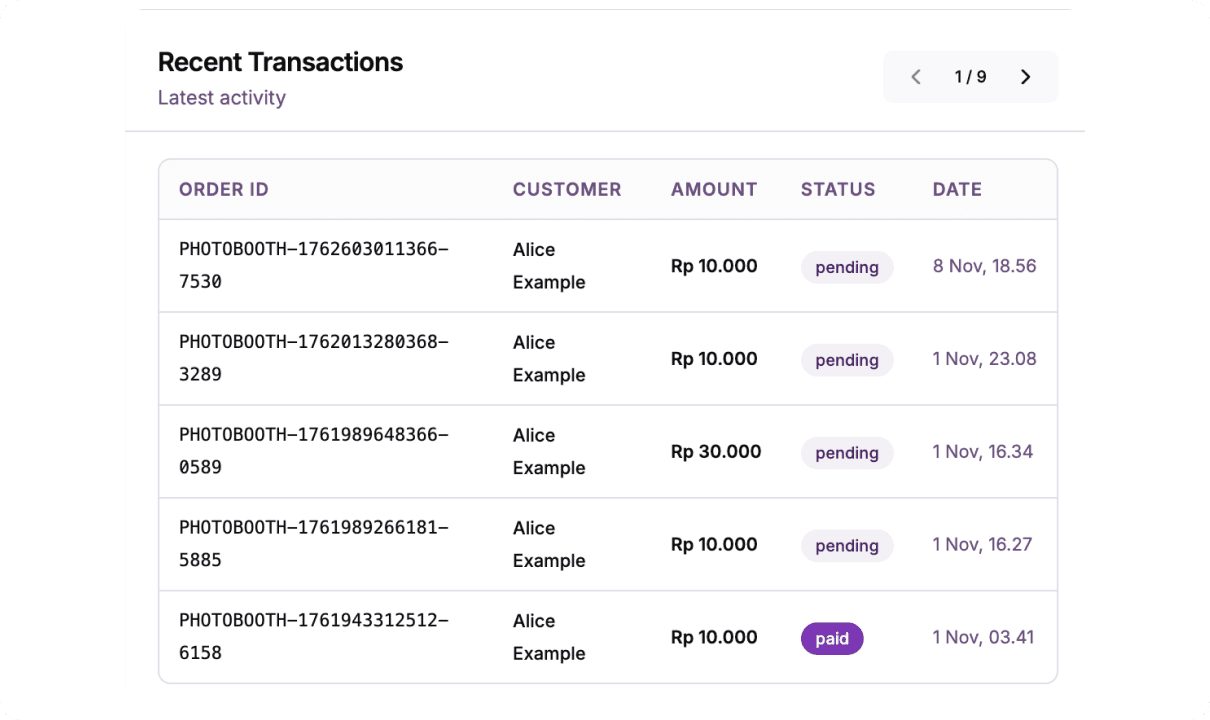
Task: Click the CUSTOMER column header
Action: coord(567,189)
